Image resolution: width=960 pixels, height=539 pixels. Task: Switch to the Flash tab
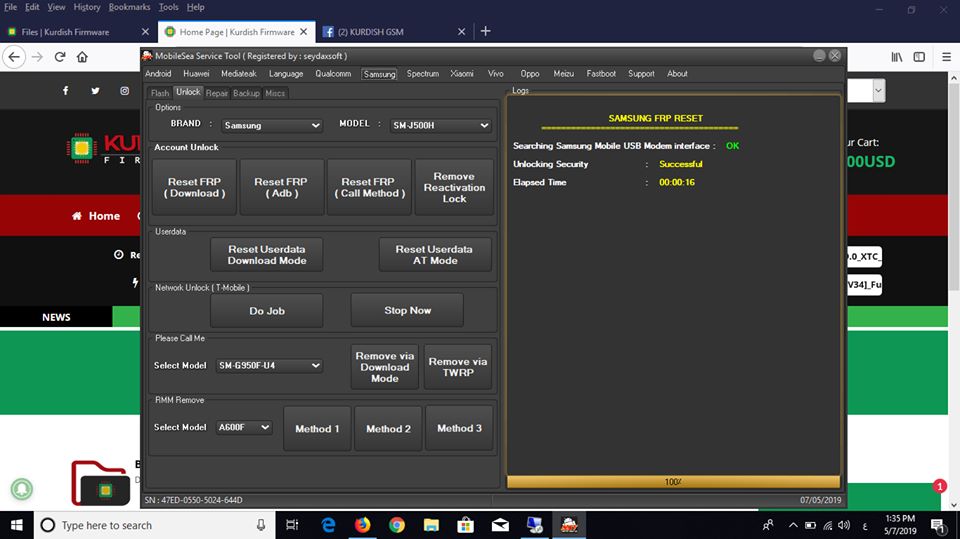pos(160,93)
